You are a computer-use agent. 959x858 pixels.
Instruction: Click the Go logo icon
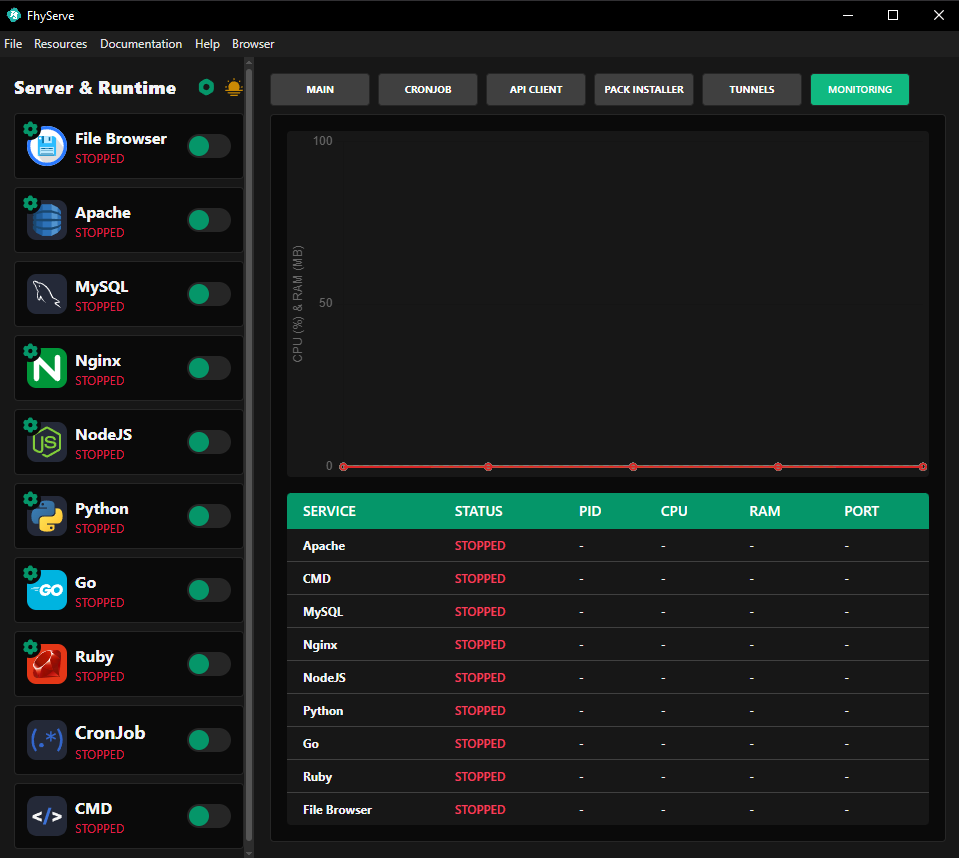[x=46, y=590]
